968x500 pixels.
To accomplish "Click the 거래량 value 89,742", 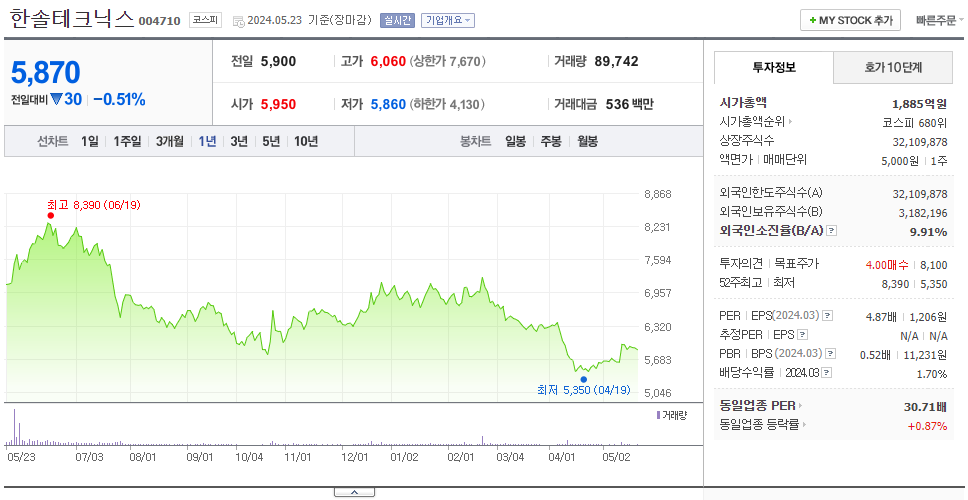I will point(616,61).
